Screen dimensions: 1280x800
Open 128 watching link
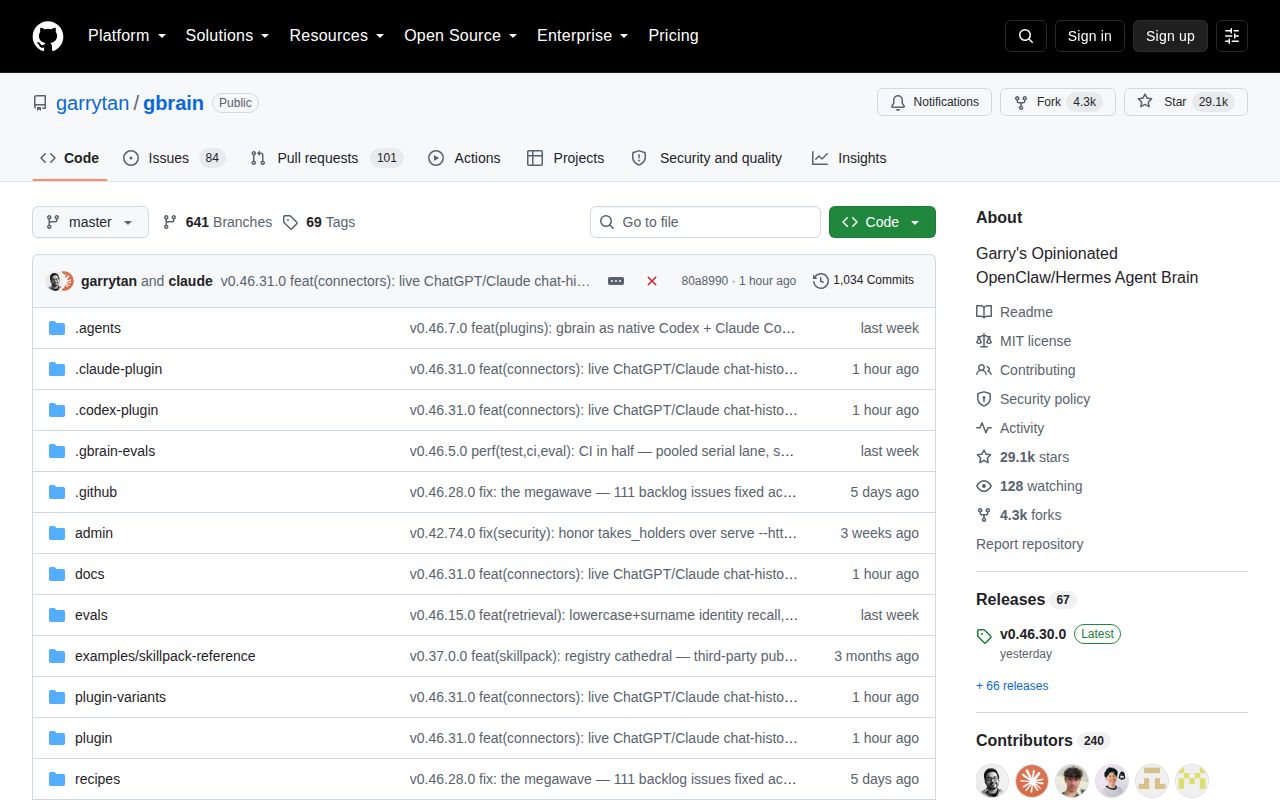click(x=1029, y=486)
